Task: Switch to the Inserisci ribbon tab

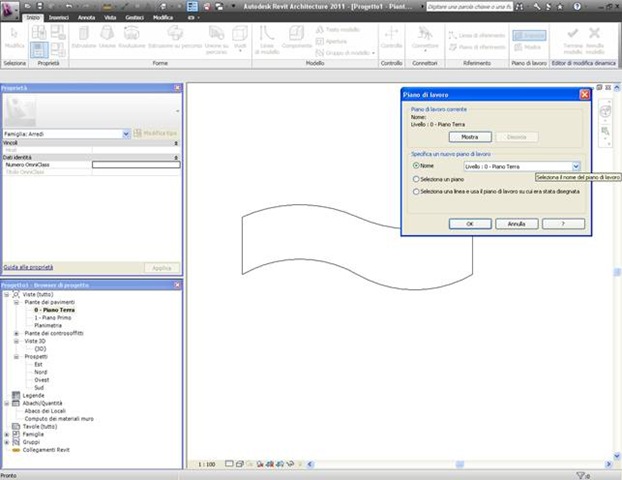Action: click(59, 18)
